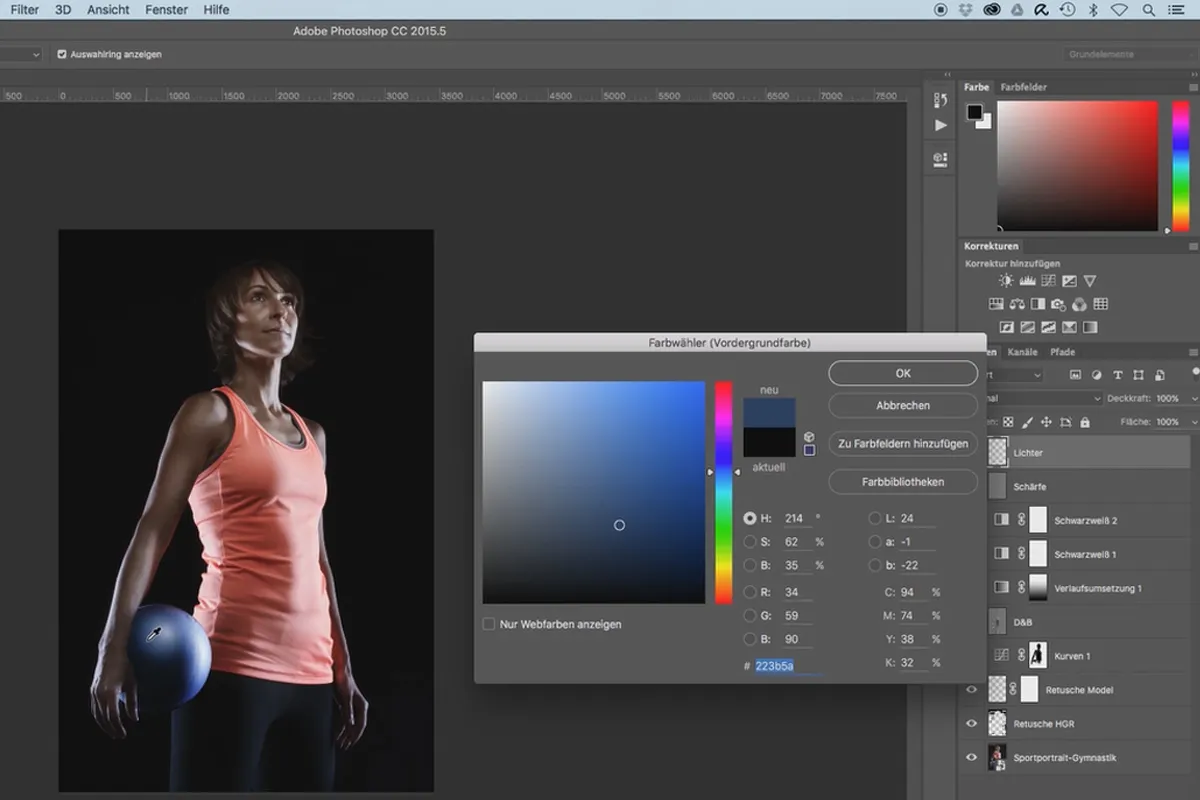Add a Curves adjustment from Korrekturen panel
1200x800 pixels.
(x=1048, y=282)
